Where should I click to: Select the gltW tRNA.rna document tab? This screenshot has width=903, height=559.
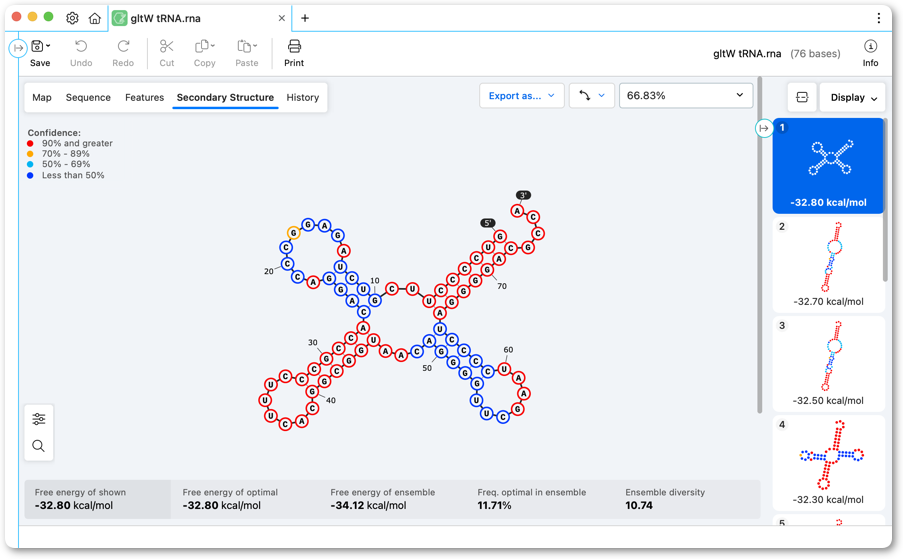(200, 18)
